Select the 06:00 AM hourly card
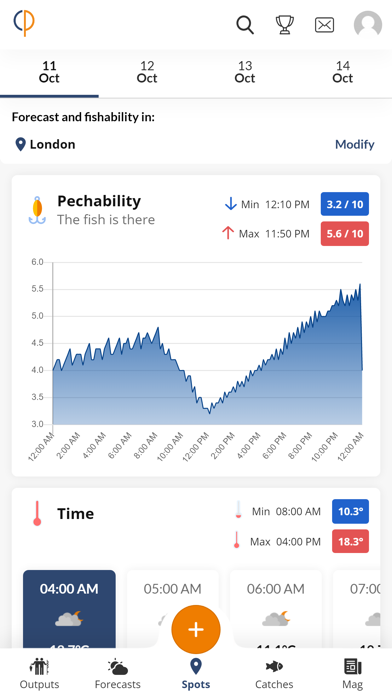This screenshot has width=392, height=696. (276, 609)
